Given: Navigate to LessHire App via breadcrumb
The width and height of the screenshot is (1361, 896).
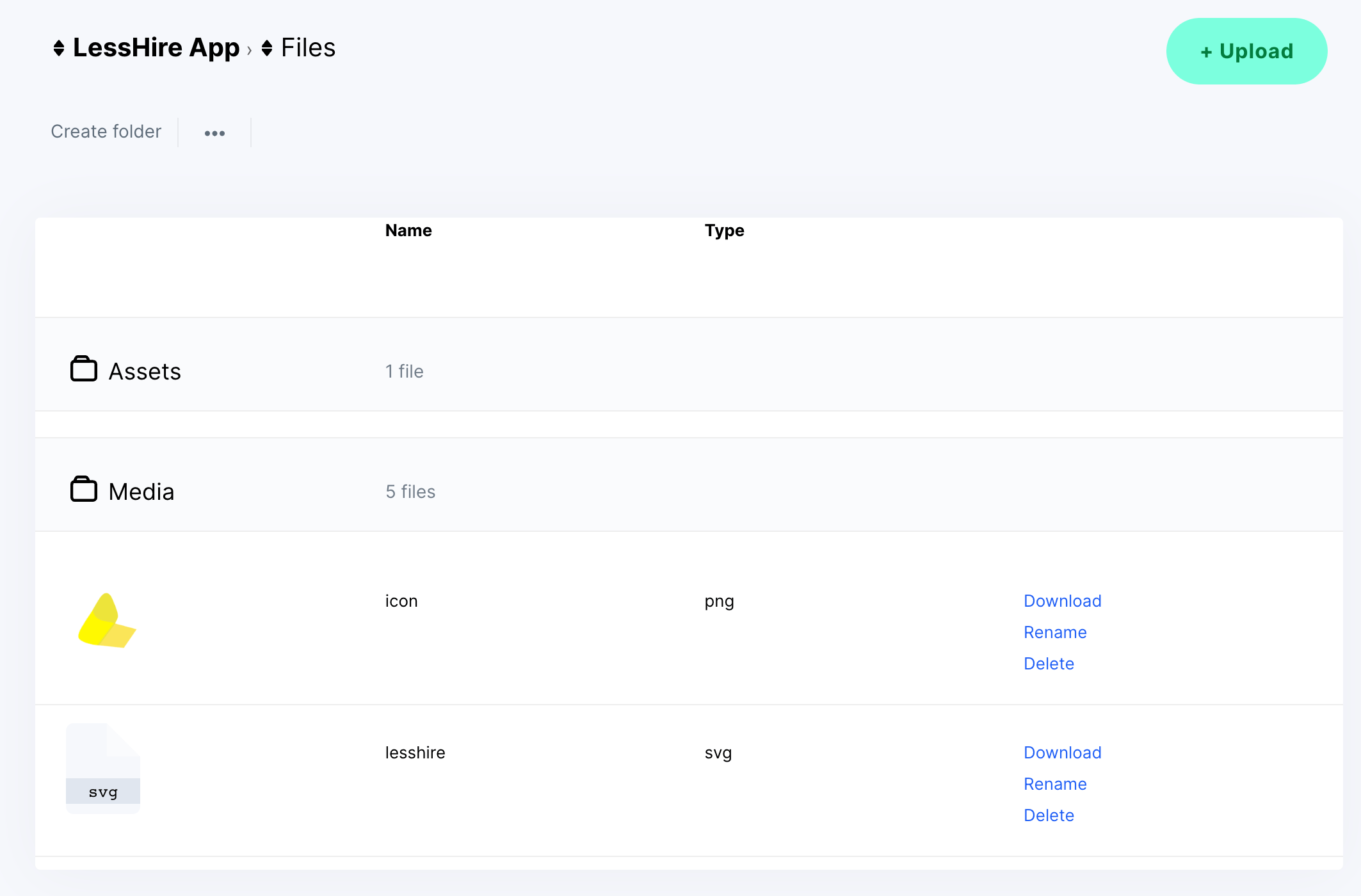Looking at the screenshot, I should (156, 47).
